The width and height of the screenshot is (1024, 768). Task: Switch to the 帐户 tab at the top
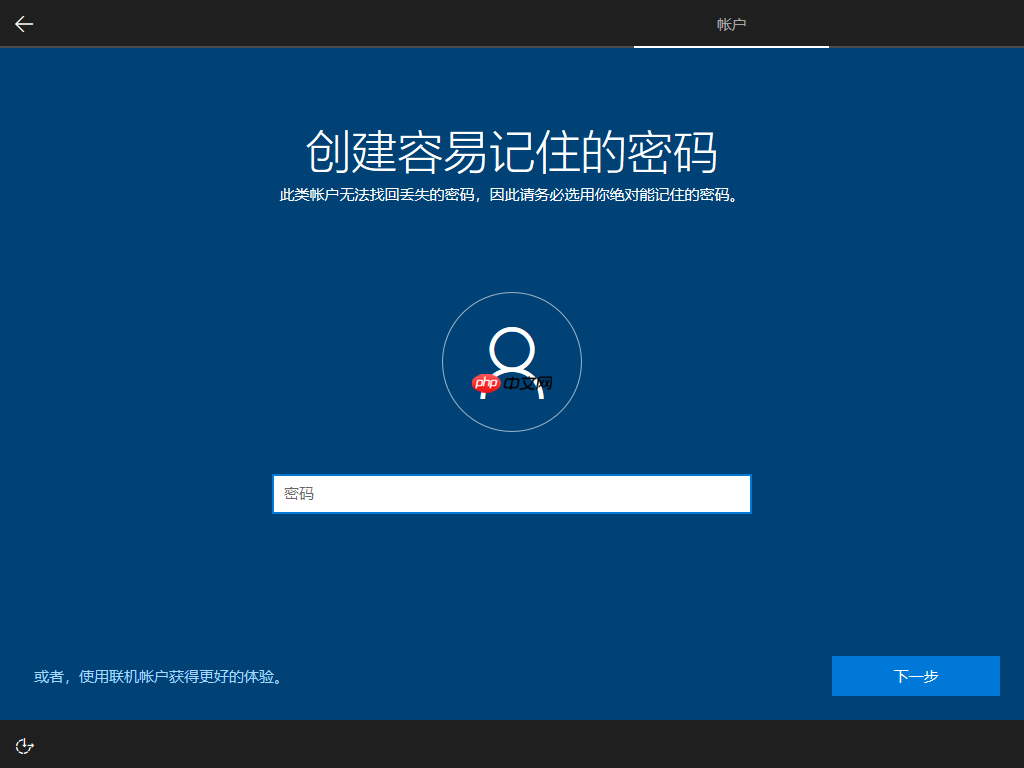click(731, 23)
